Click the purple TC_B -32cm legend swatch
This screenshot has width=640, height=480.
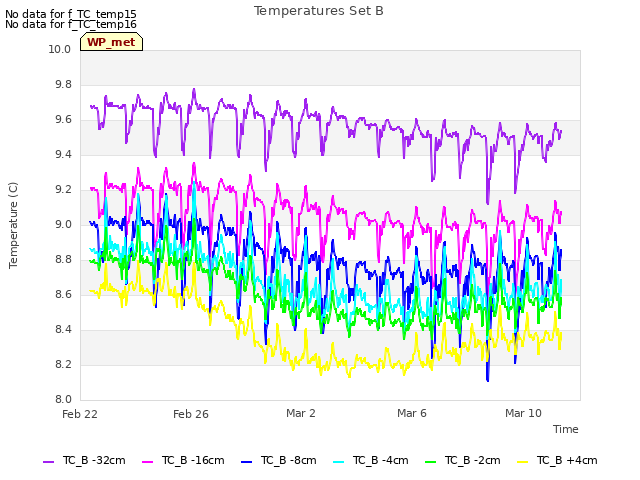coord(48,462)
